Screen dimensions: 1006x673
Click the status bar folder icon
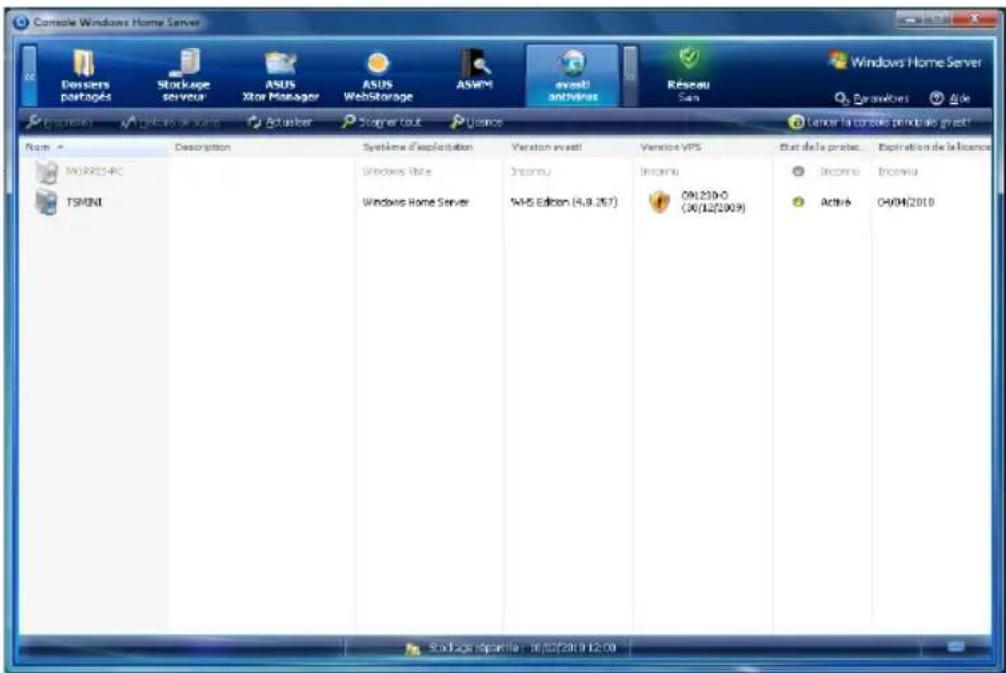click(413, 649)
